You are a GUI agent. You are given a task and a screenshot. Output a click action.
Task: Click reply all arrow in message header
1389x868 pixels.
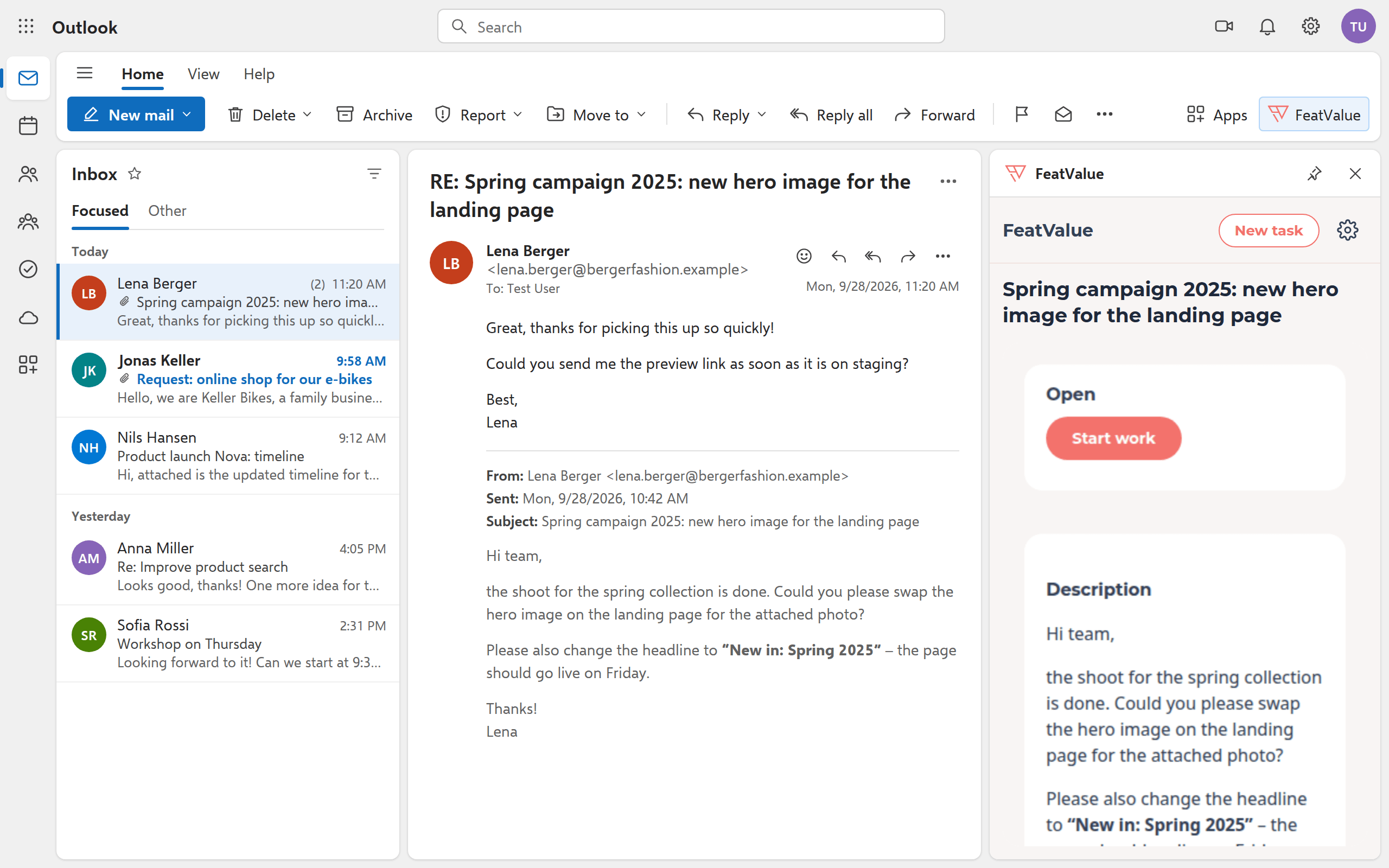[x=873, y=256]
